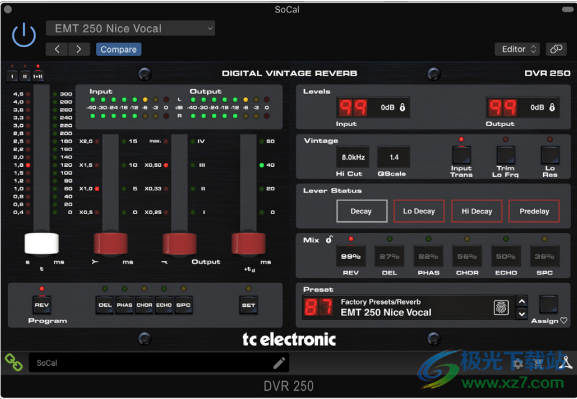Select channel II button at top left
Screen dimensions: 577x399
(x=25, y=76)
